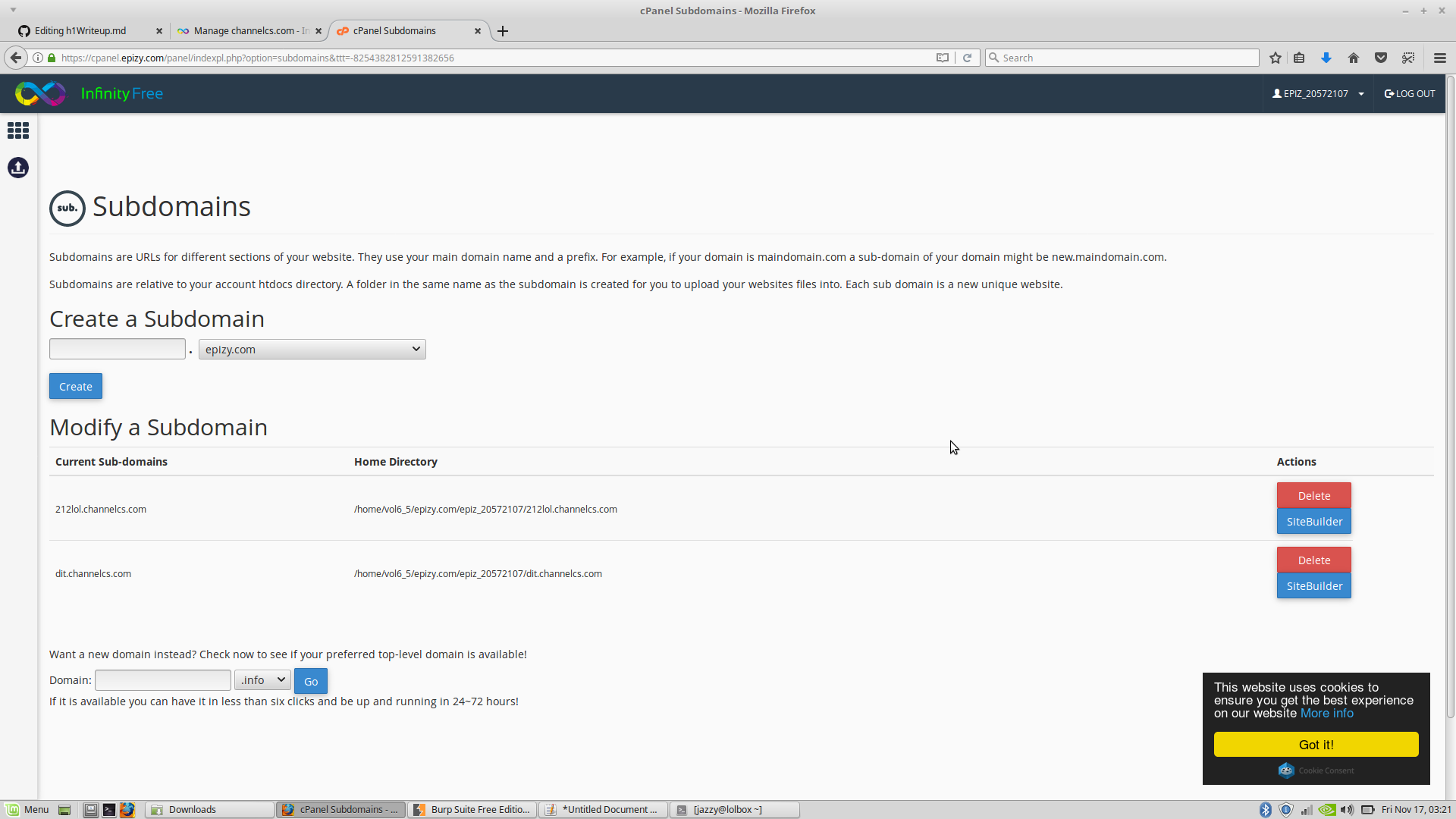Click the Create subdomain button
Screen dimensions: 1456x819
[x=76, y=386]
